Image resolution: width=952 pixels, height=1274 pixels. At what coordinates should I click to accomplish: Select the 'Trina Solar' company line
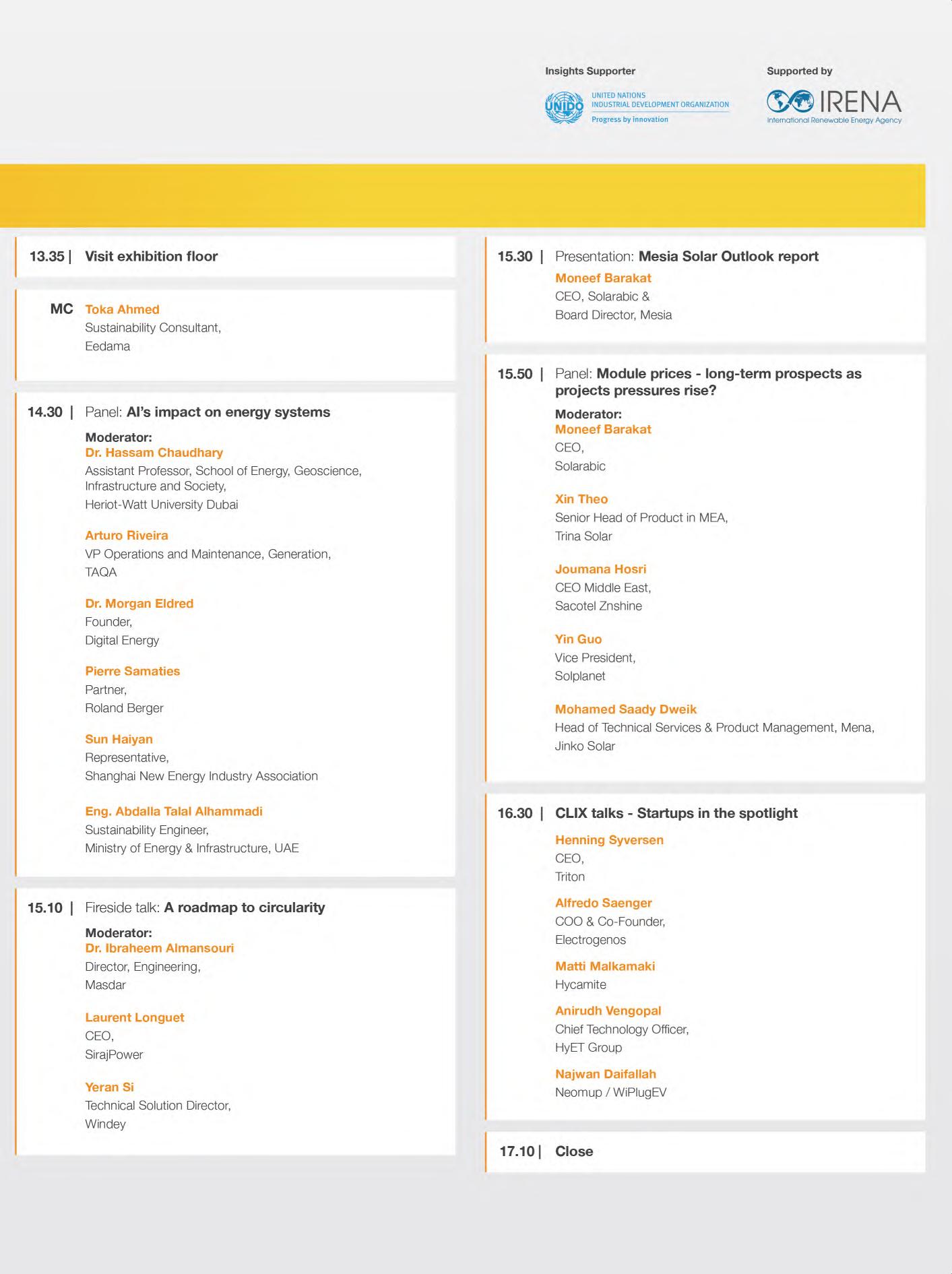pyautogui.click(x=583, y=536)
